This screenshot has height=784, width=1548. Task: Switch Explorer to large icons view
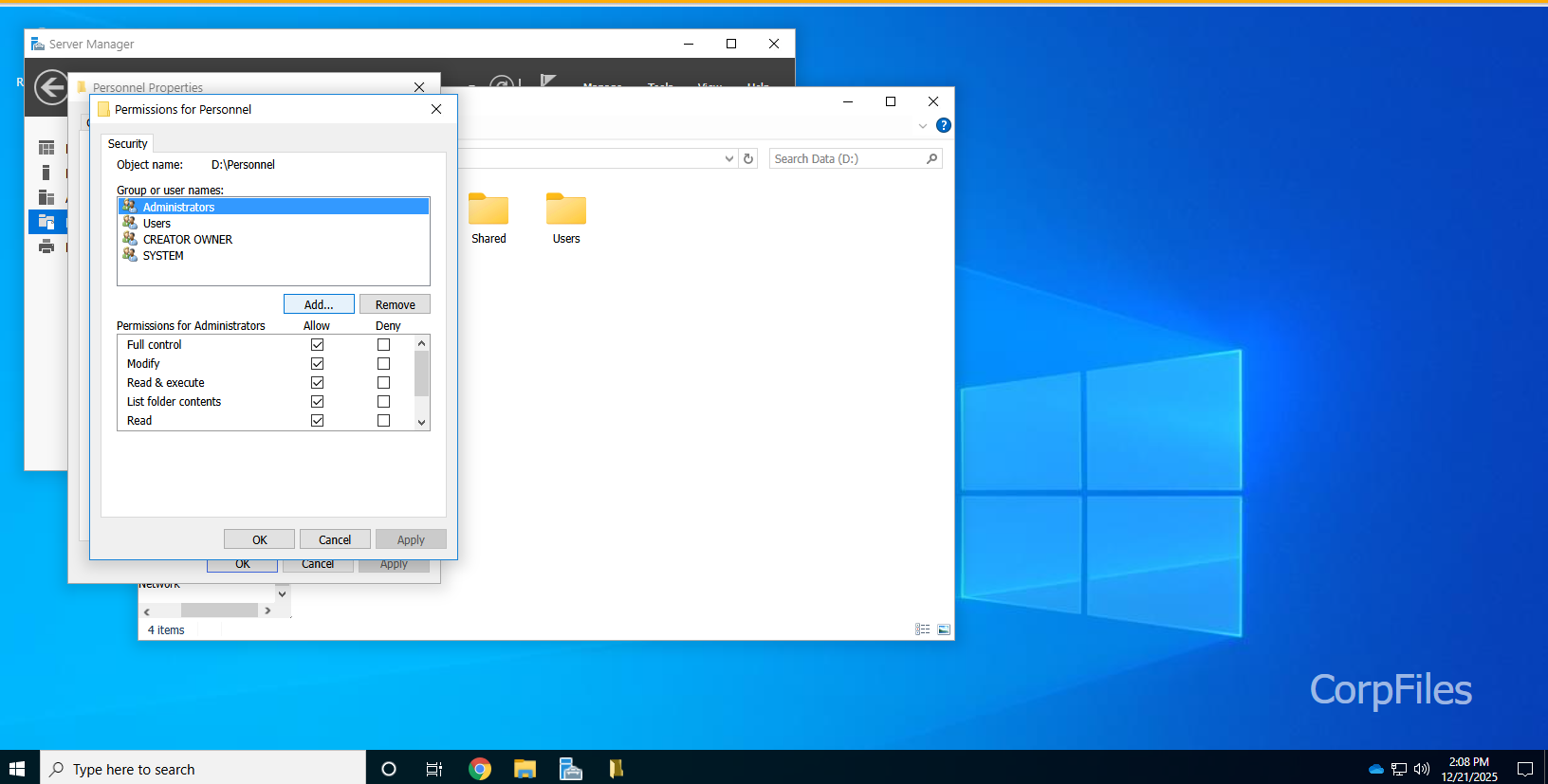[x=944, y=629]
